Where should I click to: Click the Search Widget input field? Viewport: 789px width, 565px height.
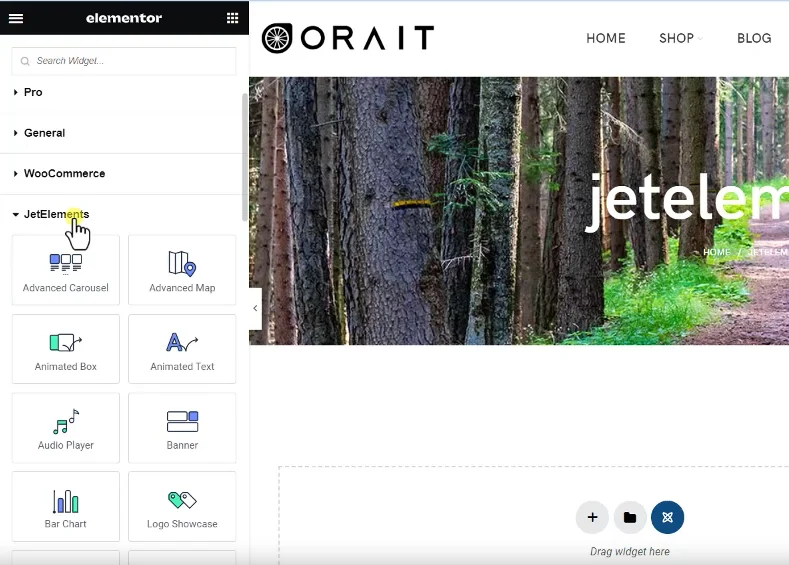pos(124,61)
